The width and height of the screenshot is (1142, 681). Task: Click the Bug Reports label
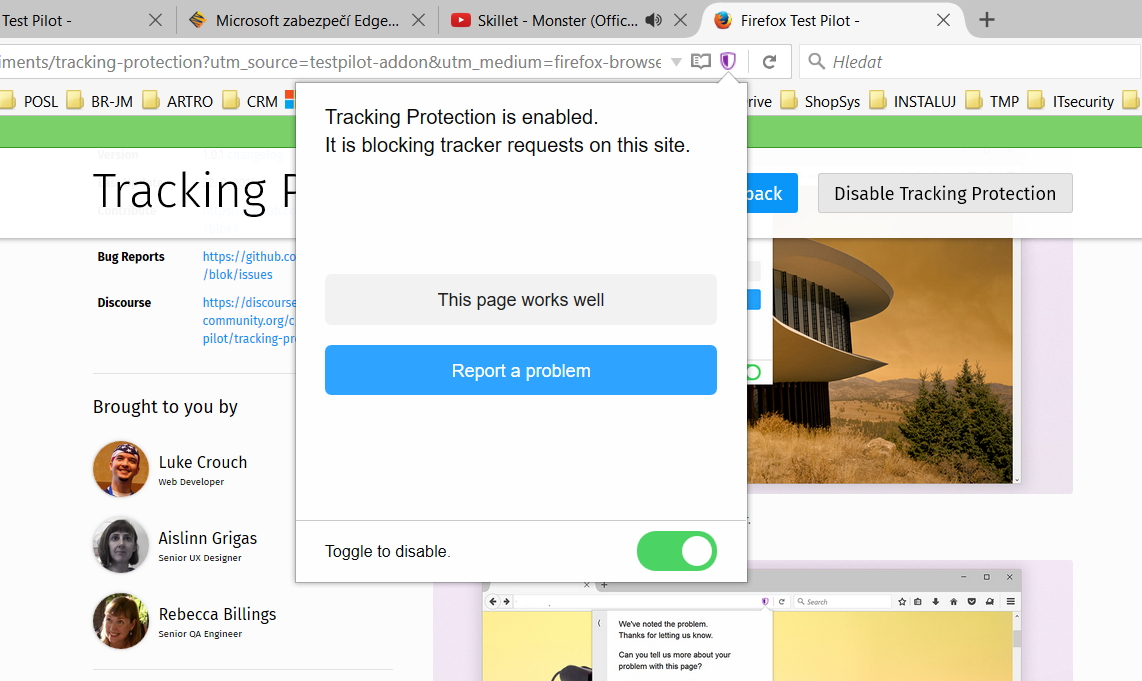(x=131, y=256)
